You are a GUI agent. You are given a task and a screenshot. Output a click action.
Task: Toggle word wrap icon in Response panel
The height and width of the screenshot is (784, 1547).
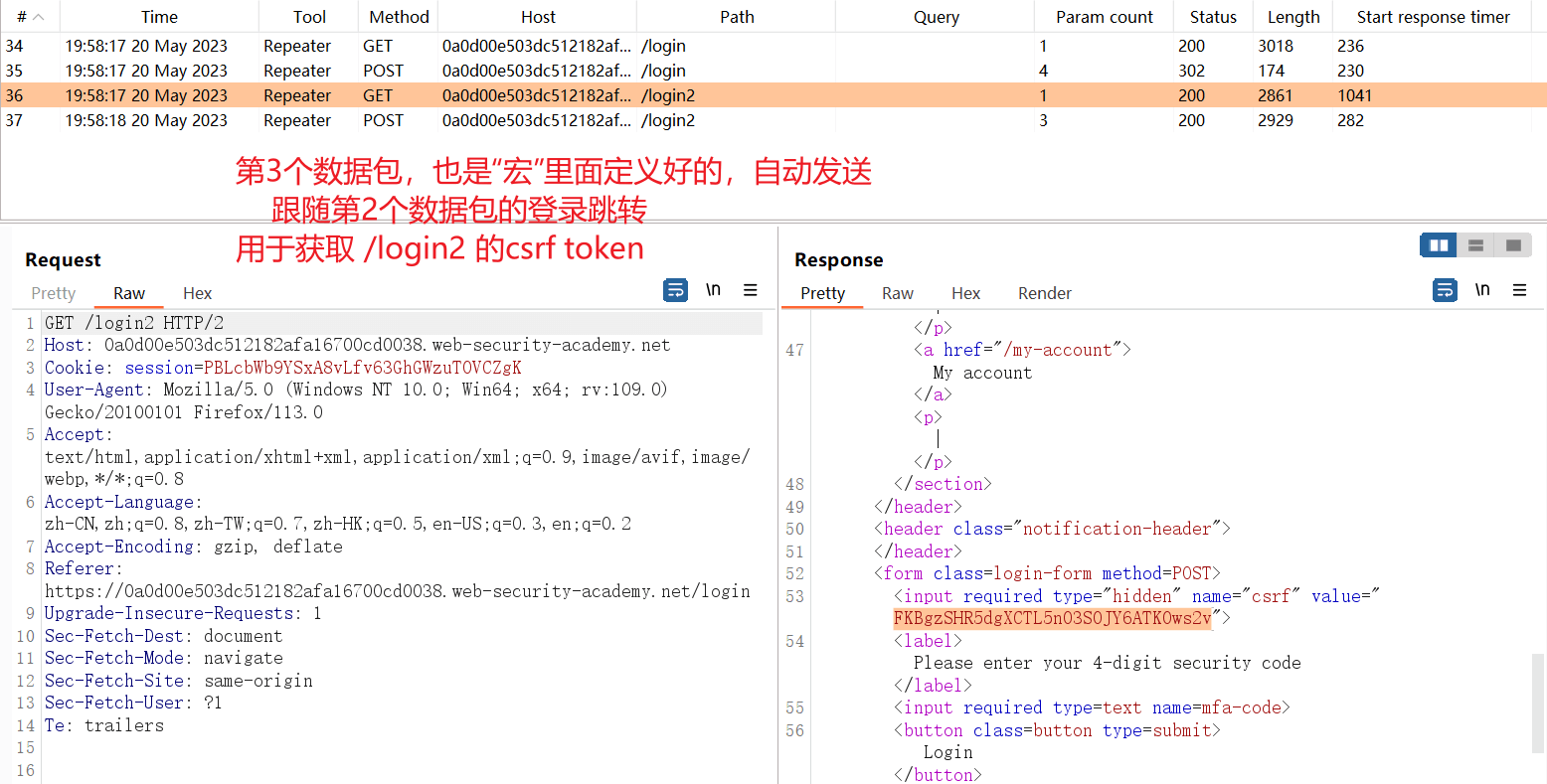click(1445, 290)
